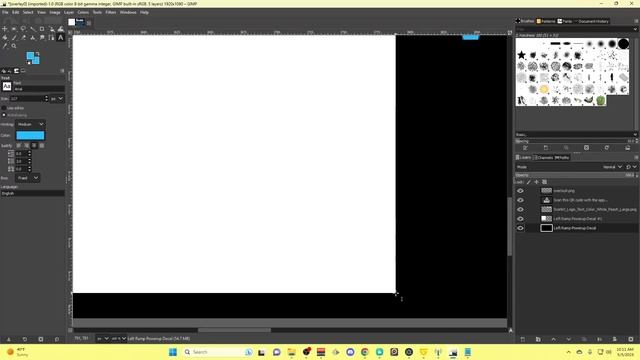Click the horizontal canvas scrollbar

tap(234, 330)
